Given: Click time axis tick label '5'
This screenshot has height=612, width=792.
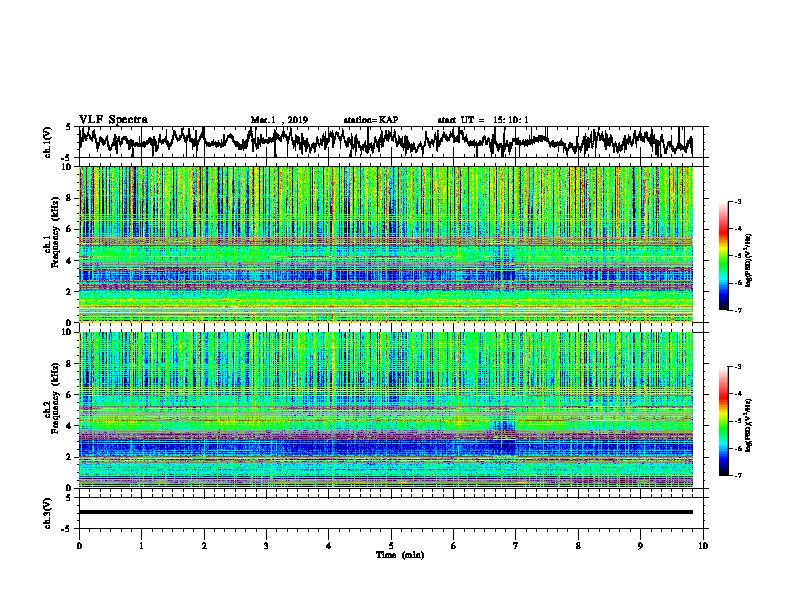Looking at the screenshot, I should coord(391,546).
